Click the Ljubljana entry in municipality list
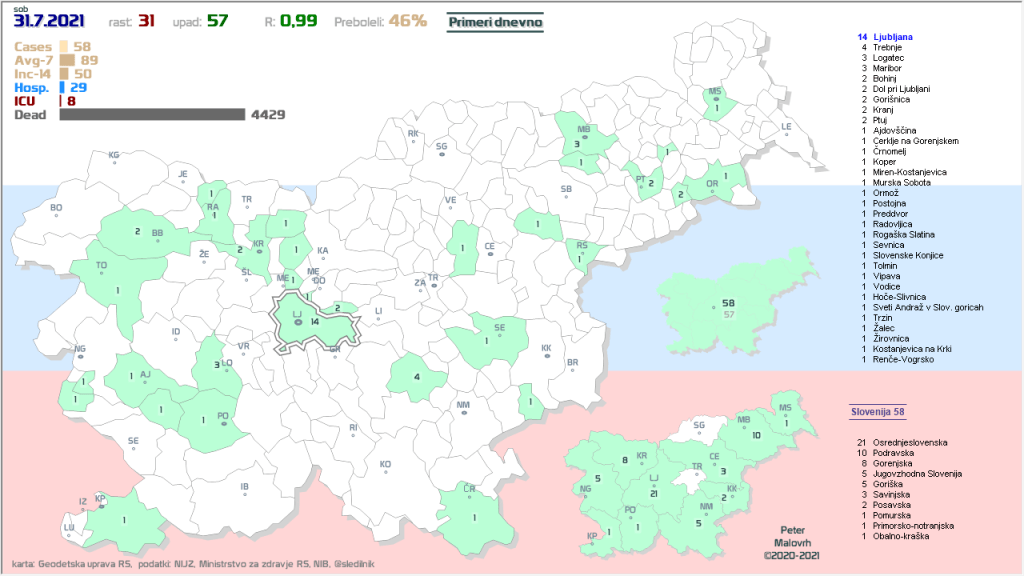1024x576 pixels. [893, 37]
